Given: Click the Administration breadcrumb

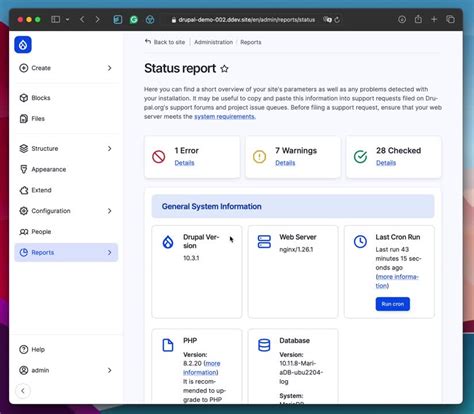Looking at the screenshot, I should [x=213, y=42].
